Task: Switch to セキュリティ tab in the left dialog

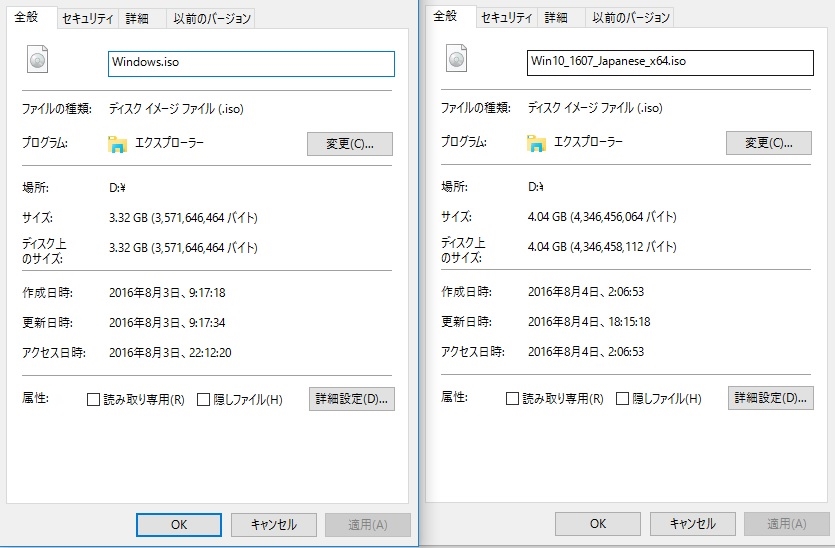Action: tap(86, 19)
